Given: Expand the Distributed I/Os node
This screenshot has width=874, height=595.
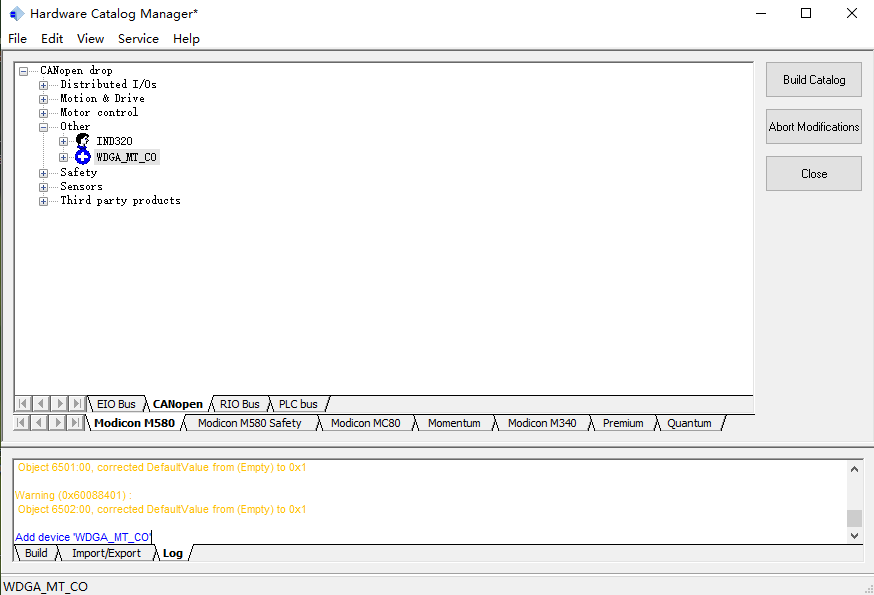Looking at the screenshot, I should pos(43,85).
